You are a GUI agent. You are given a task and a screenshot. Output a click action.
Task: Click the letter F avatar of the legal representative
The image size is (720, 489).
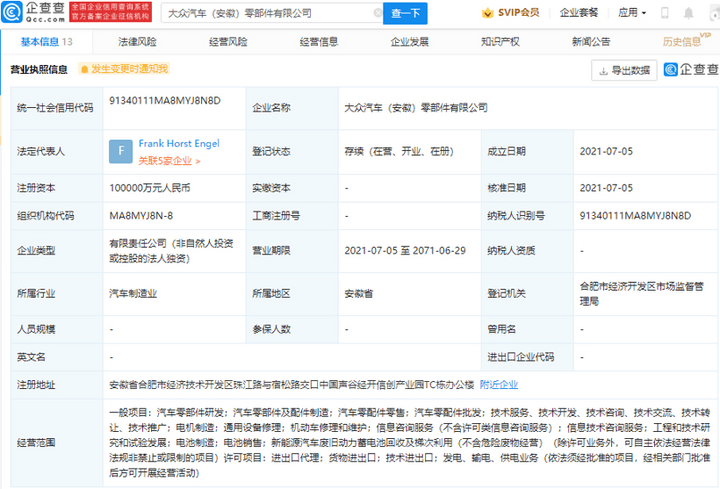(121, 151)
